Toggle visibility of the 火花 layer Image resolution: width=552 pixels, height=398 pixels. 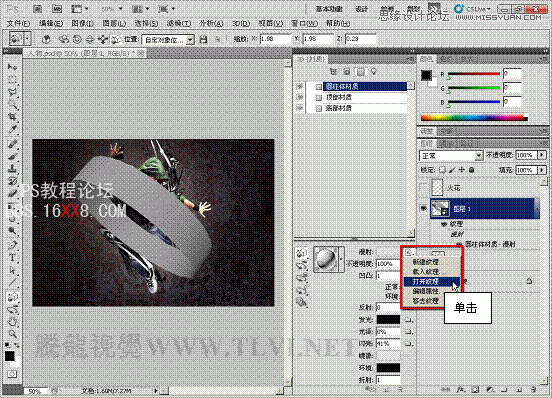(424, 188)
